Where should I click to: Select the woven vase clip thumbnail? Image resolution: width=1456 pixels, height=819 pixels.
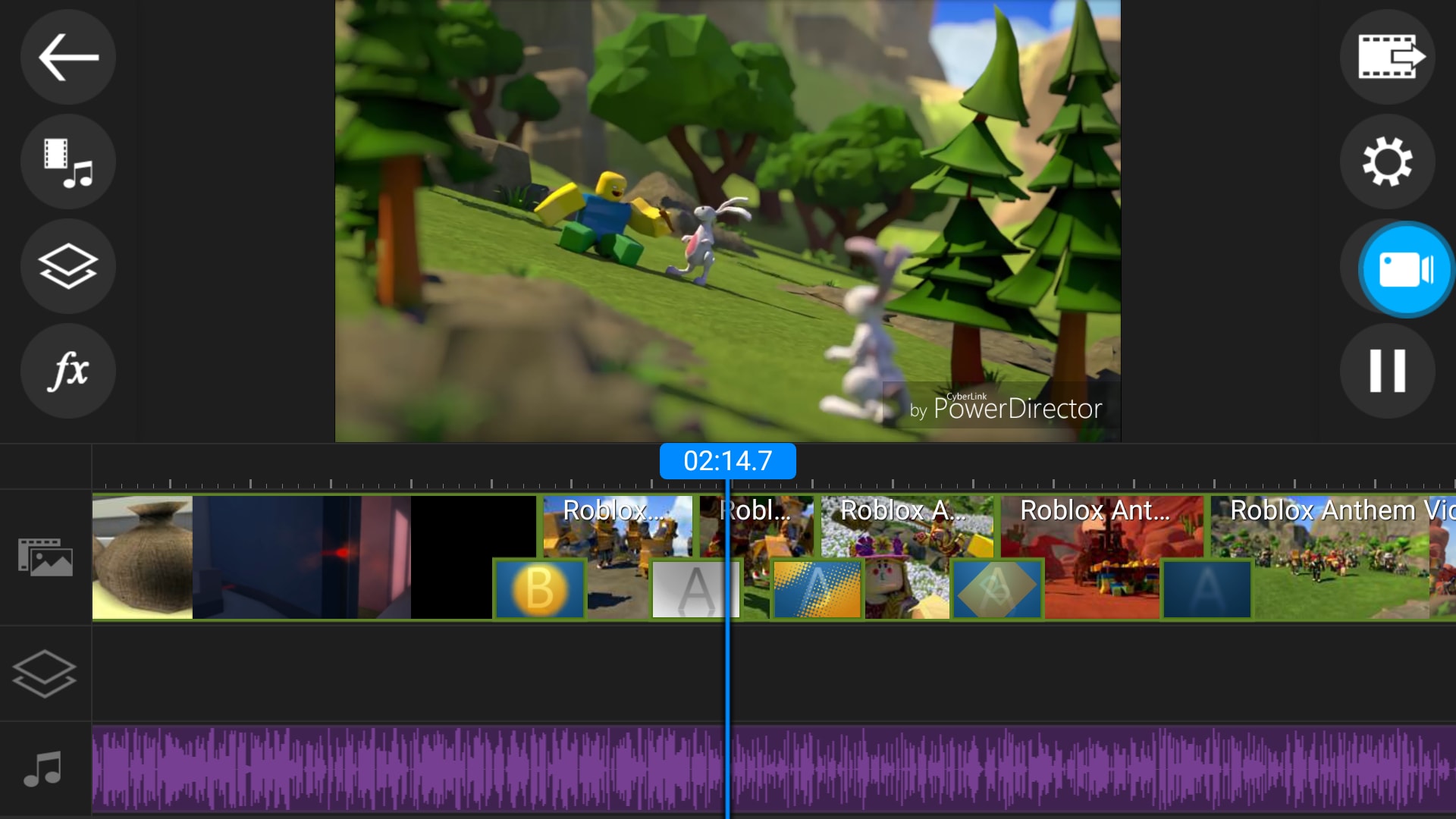click(x=143, y=557)
